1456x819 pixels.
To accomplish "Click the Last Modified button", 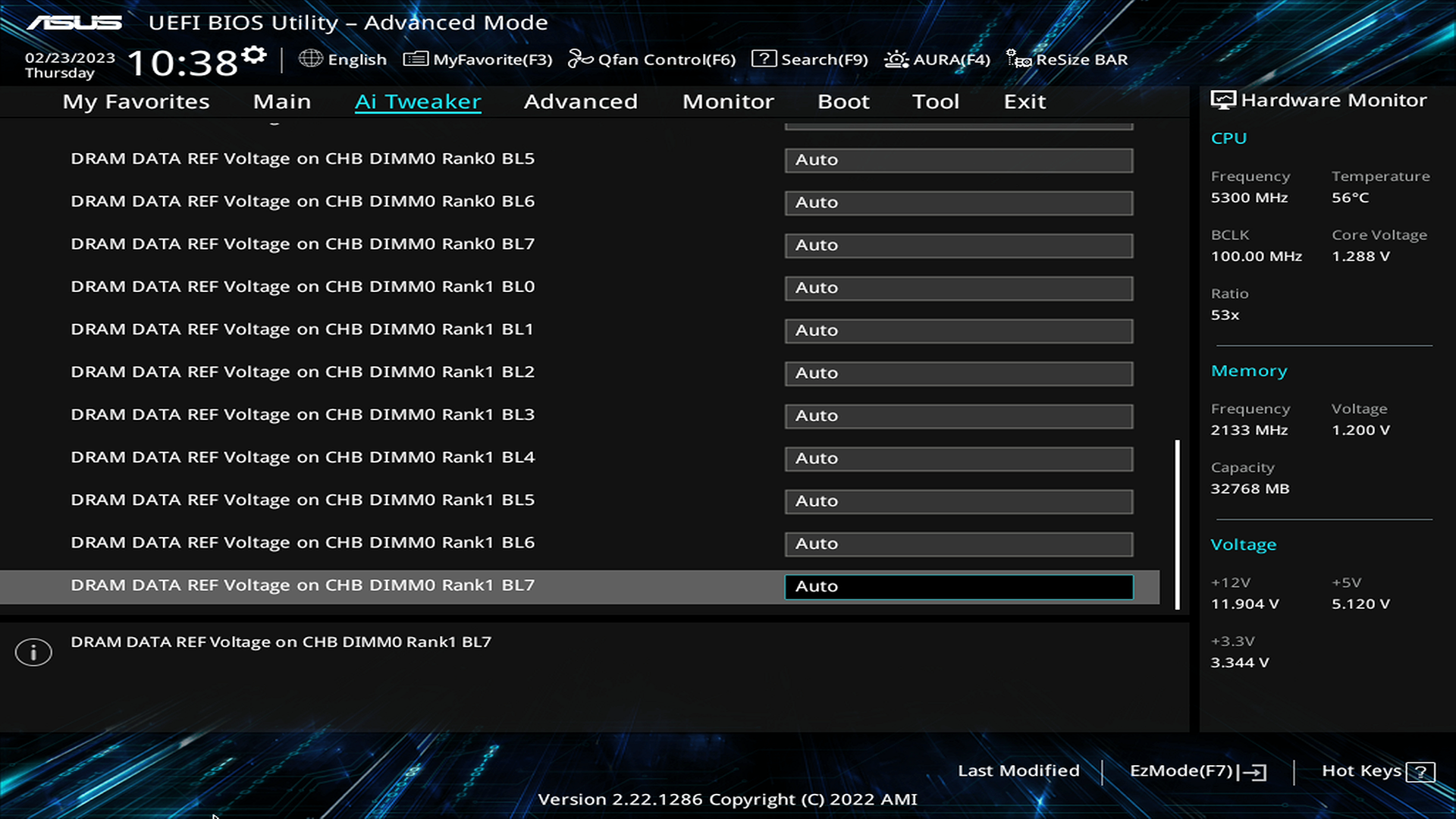I will (x=1019, y=770).
